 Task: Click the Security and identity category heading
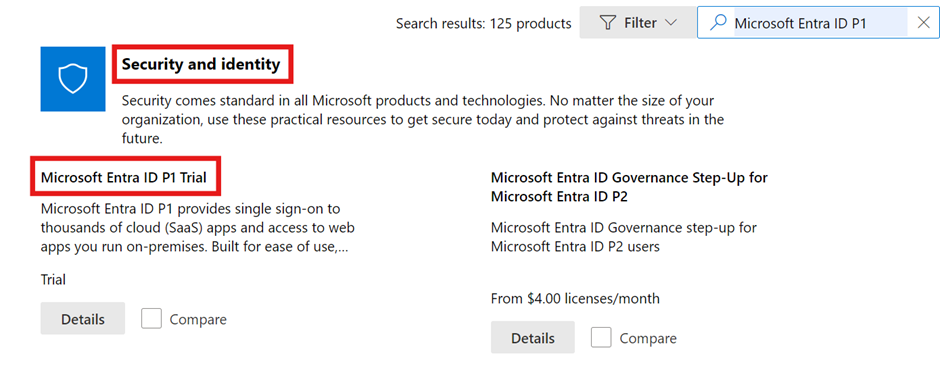click(201, 64)
